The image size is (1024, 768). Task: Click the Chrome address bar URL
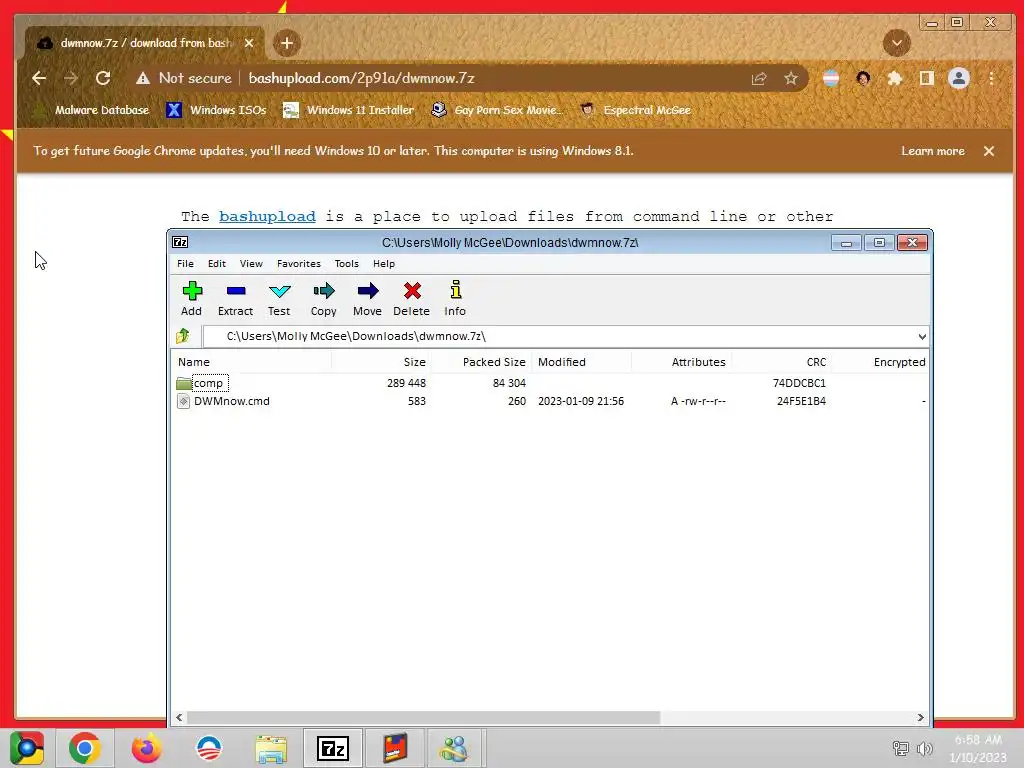point(361,78)
